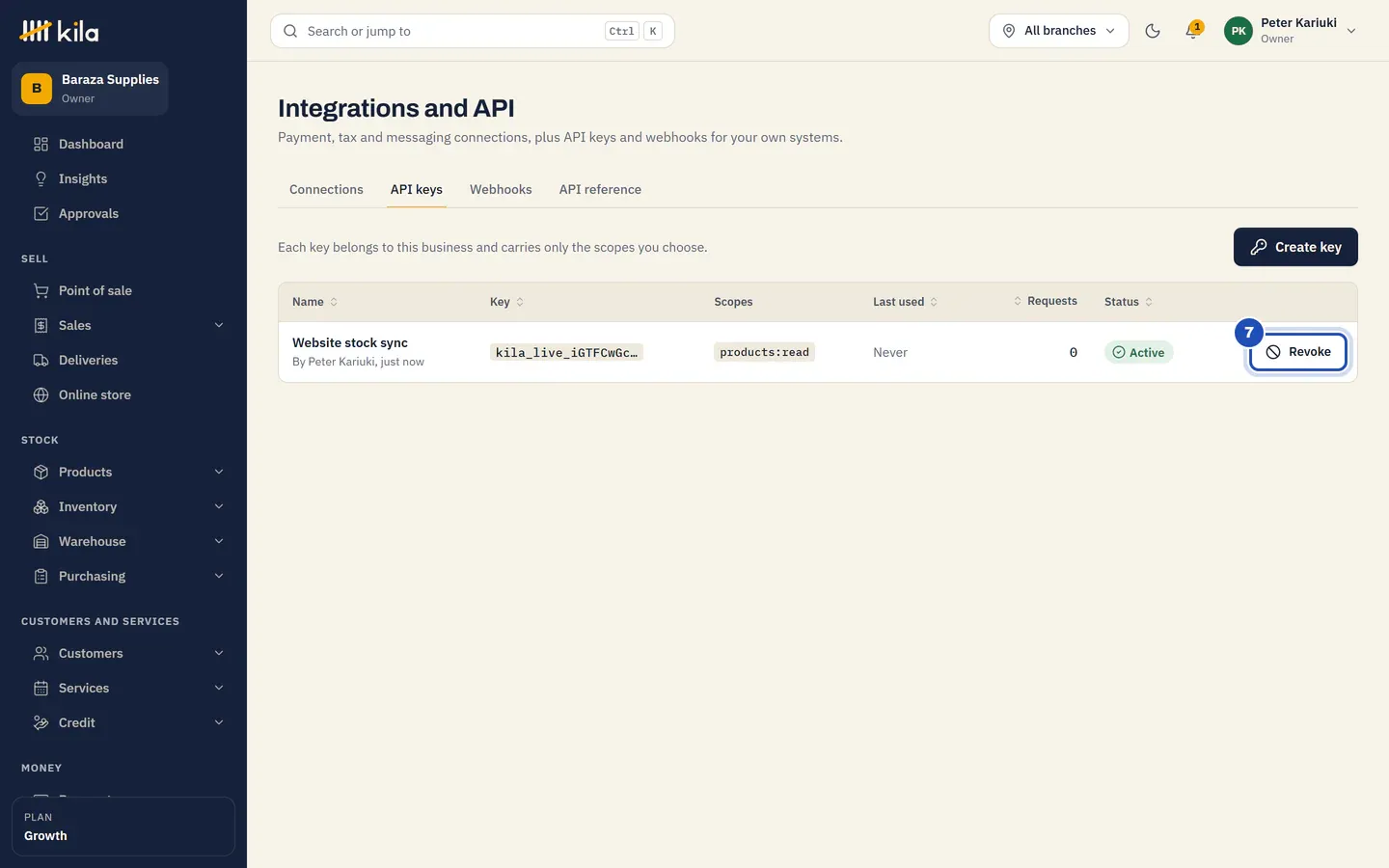Screen dimensions: 1389x868
Task: Expand the Services submenu chevron
Action: click(219, 688)
